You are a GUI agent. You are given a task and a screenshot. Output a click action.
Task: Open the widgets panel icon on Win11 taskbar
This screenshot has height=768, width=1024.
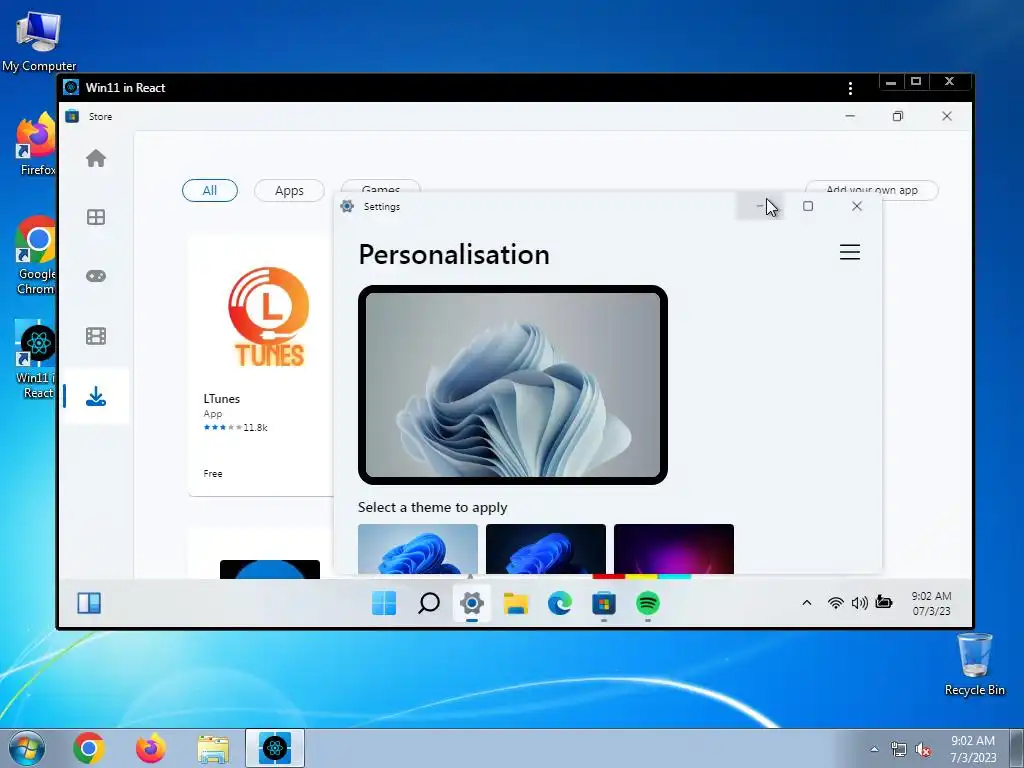89,603
